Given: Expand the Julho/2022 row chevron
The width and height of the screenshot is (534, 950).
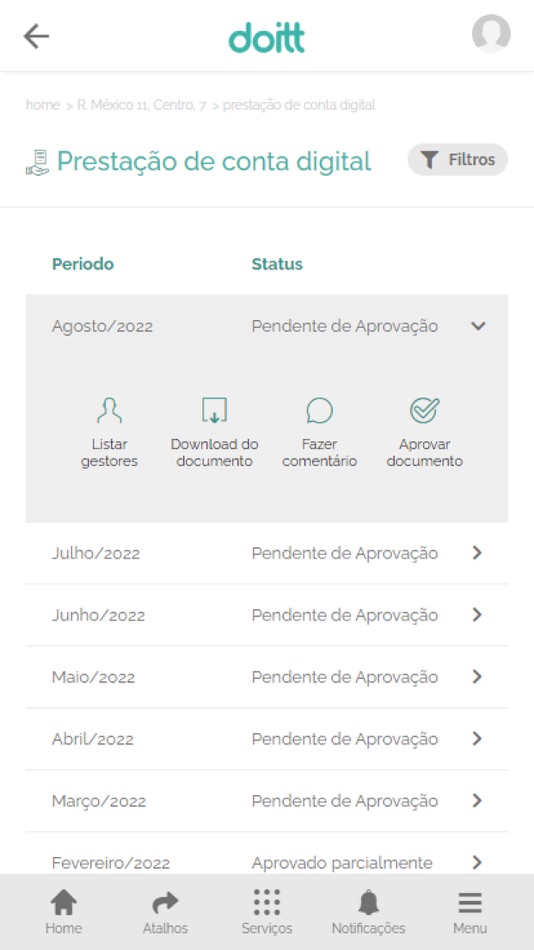Looking at the screenshot, I should [x=478, y=553].
